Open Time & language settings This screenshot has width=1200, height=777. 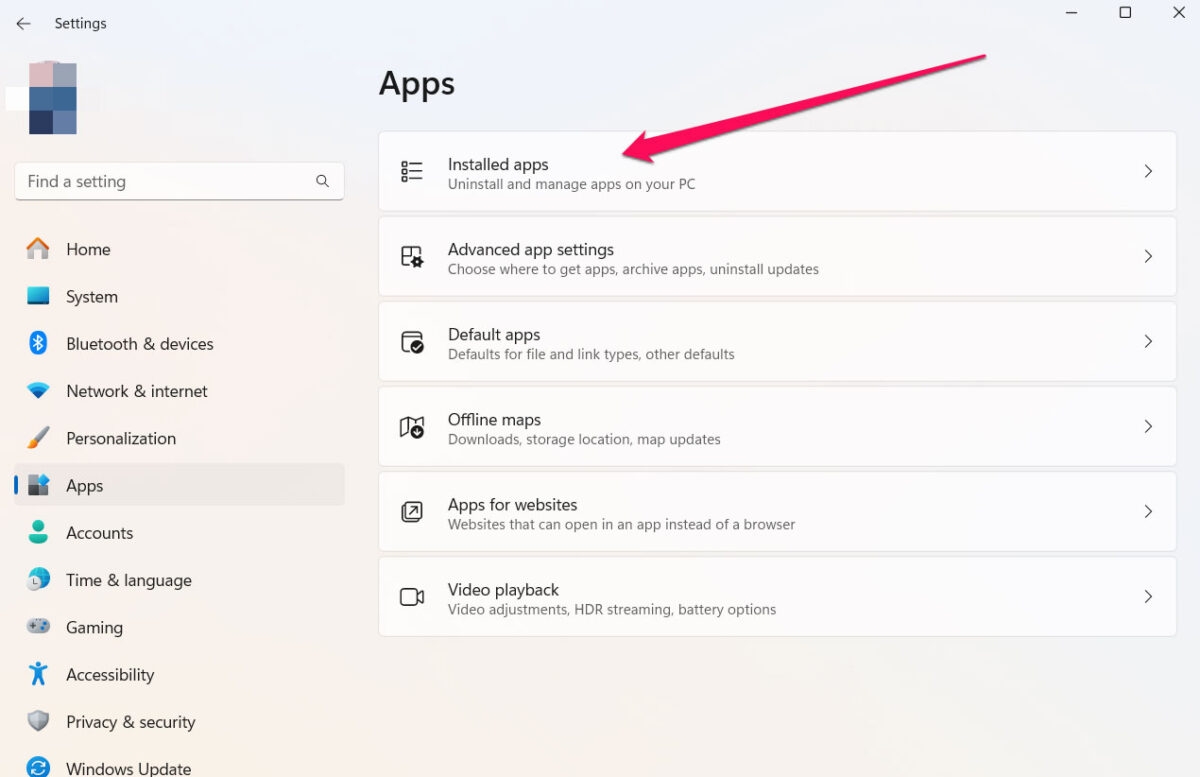pyautogui.click(x=128, y=580)
